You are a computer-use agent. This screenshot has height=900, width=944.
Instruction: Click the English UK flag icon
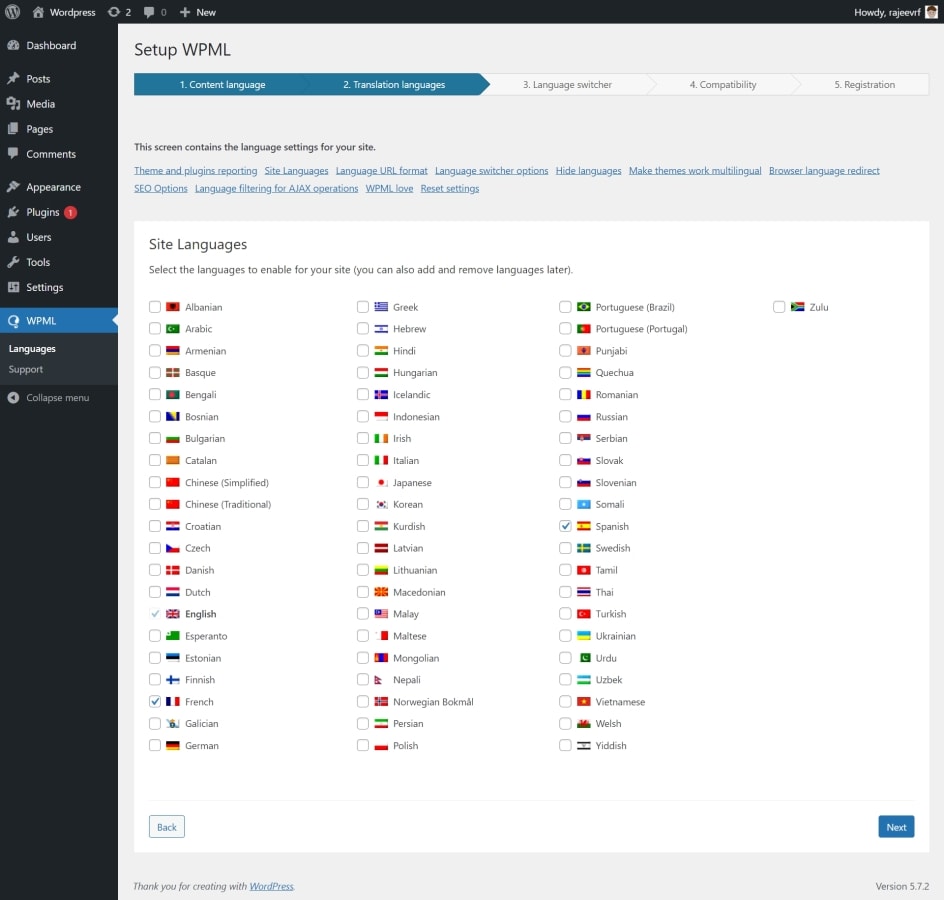[x=173, y=614]
